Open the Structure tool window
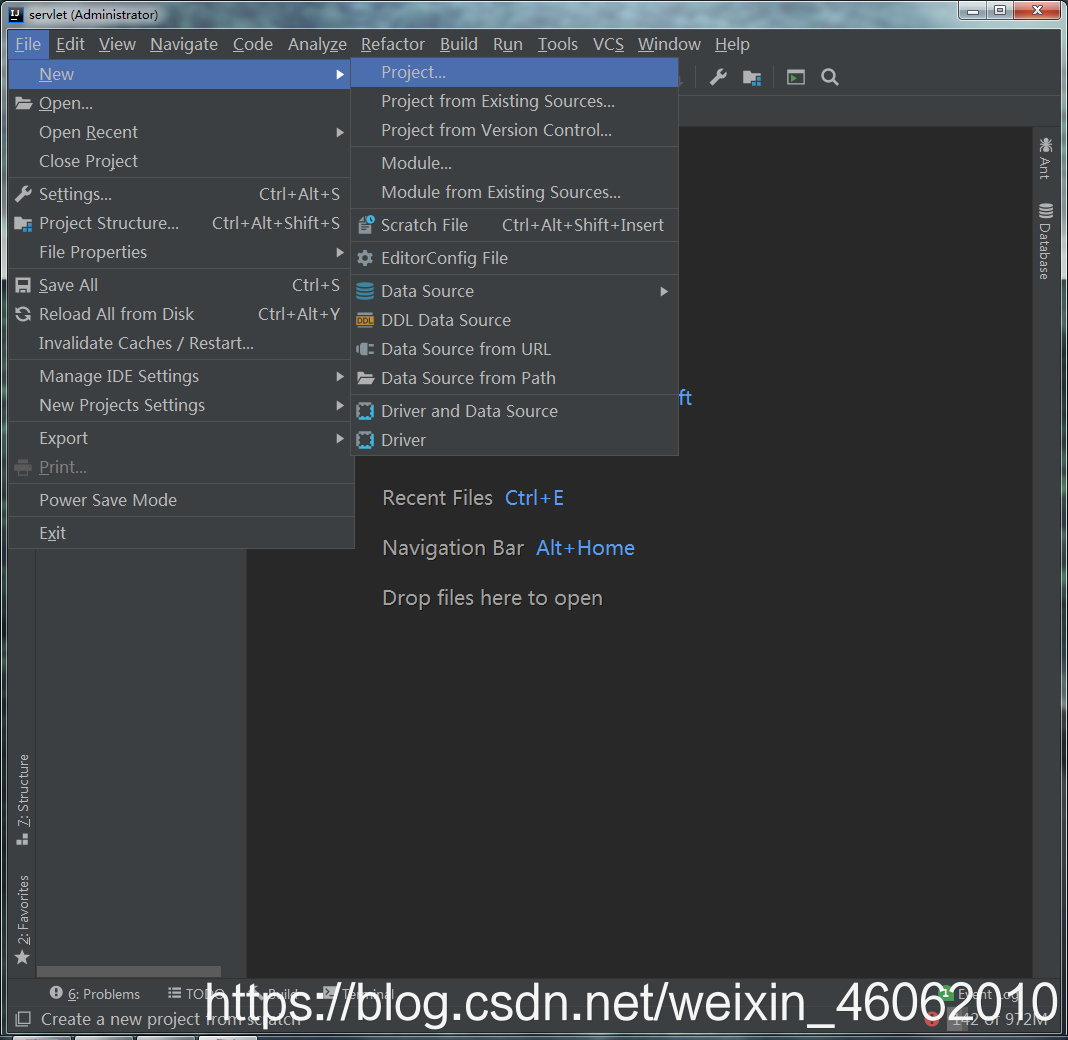Viewport: 1068px width, 1040px height. 22,799
